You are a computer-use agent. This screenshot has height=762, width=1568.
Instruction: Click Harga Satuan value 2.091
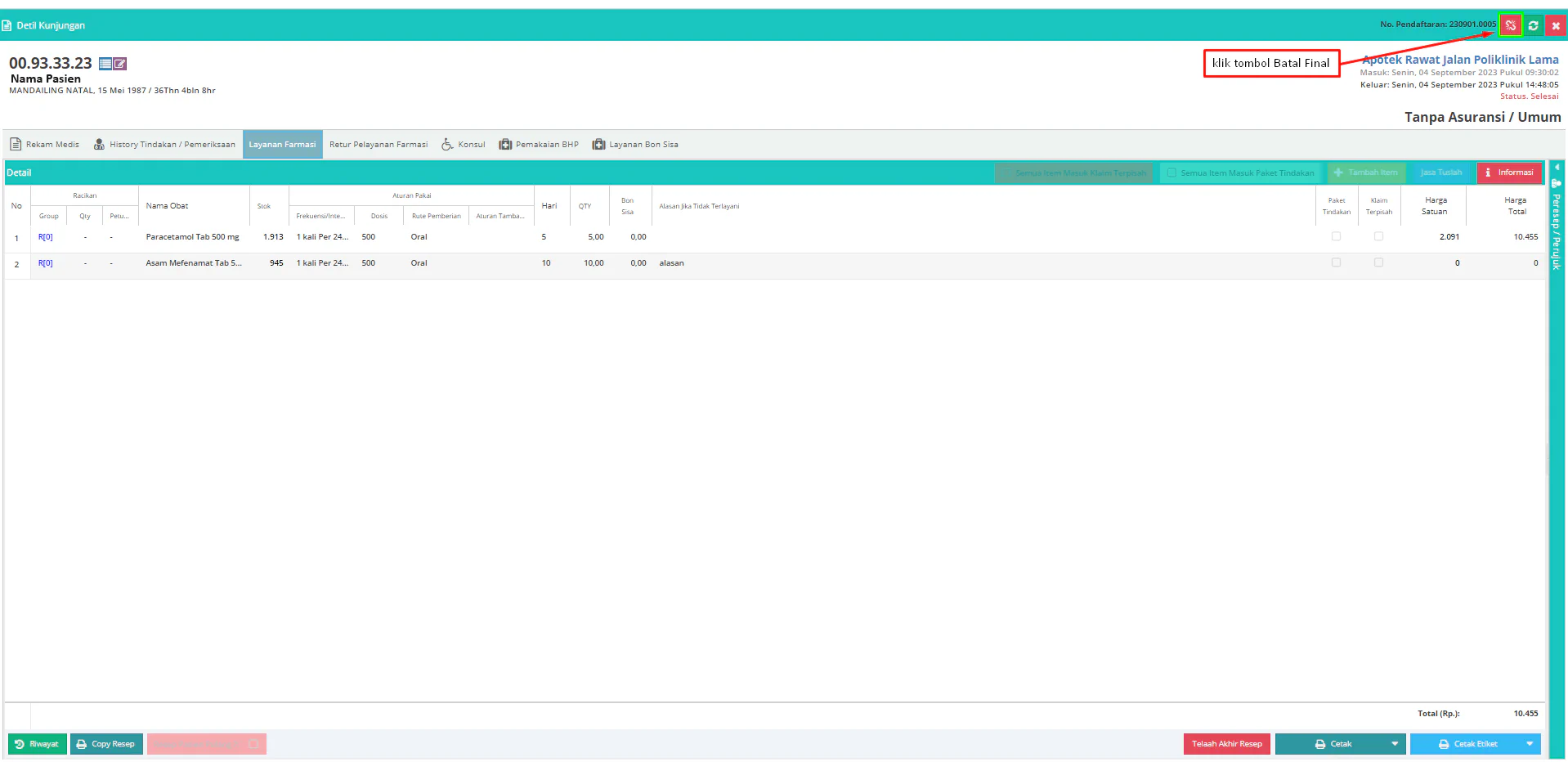(1449, 237)
